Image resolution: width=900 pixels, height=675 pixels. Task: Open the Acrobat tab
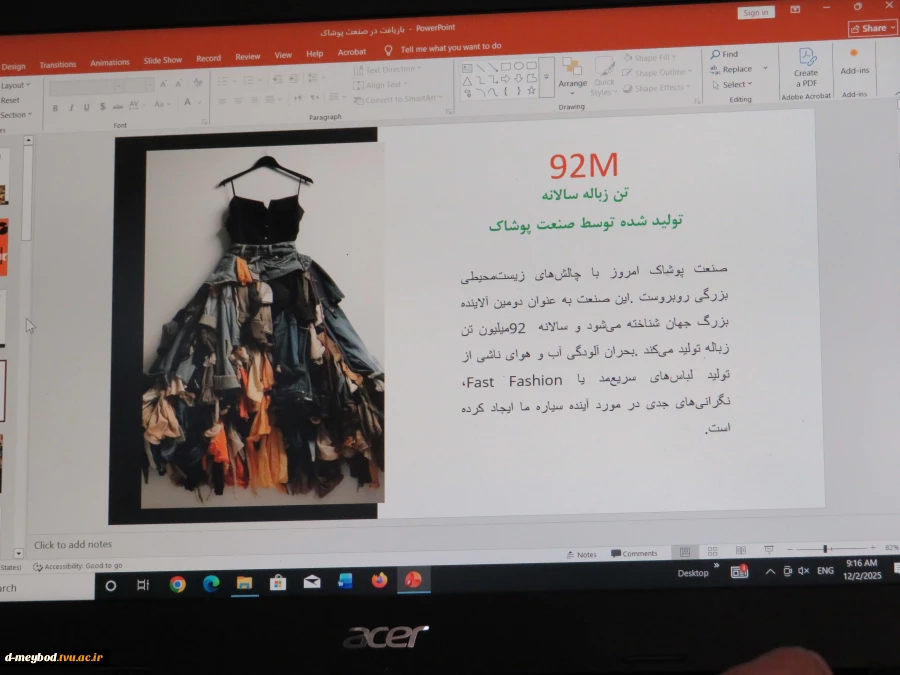(352, 52)
